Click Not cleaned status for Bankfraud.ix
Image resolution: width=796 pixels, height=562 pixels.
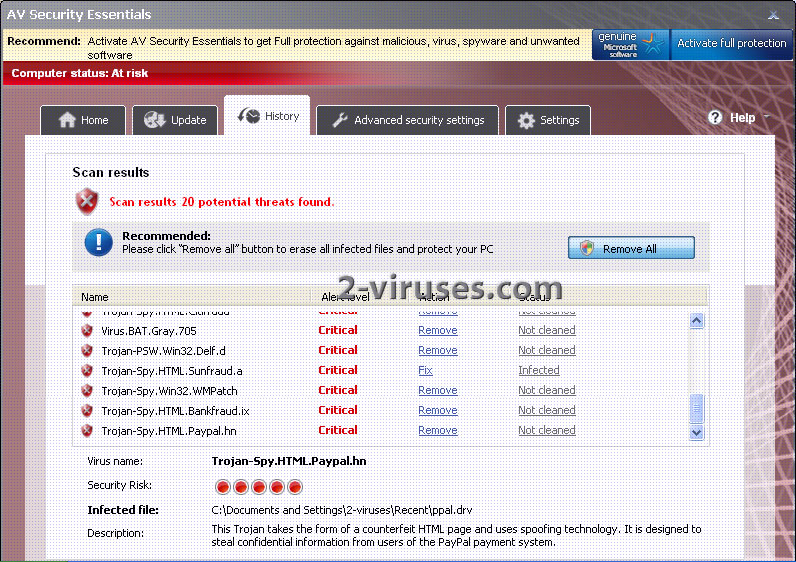[547, 410]
